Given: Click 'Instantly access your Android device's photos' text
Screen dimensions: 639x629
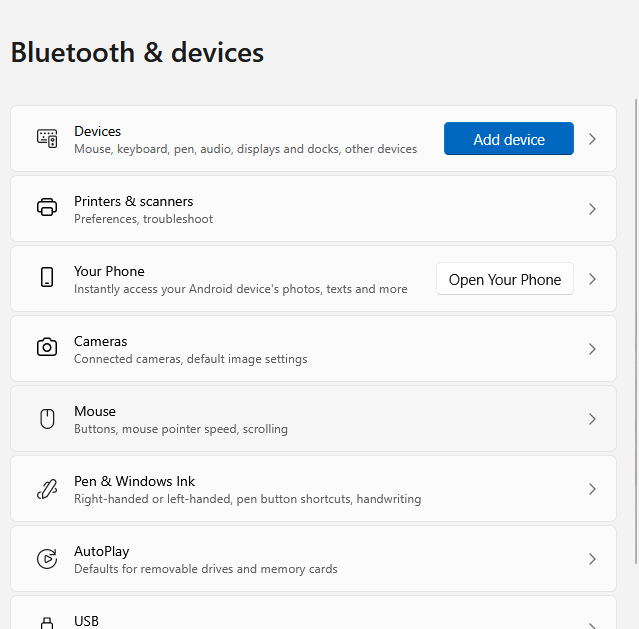Looking at the screenshot, I should 241,289.
